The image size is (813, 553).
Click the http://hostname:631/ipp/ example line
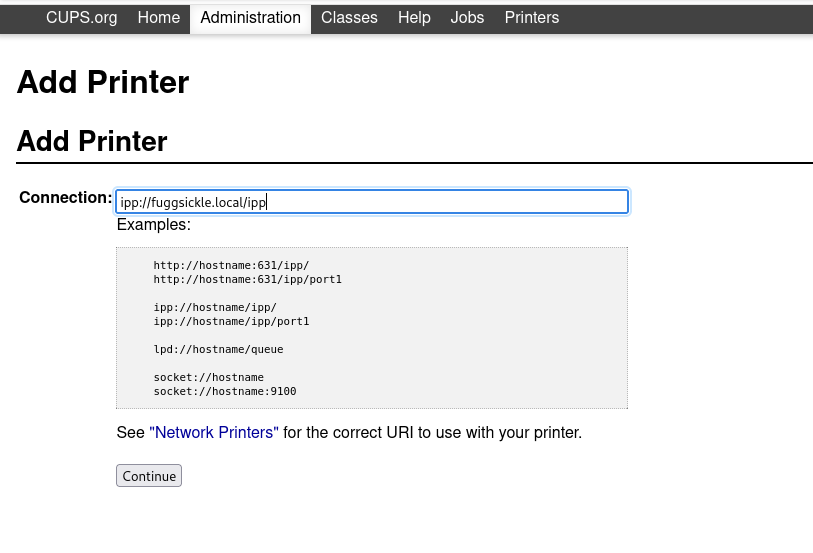point(231,266)
